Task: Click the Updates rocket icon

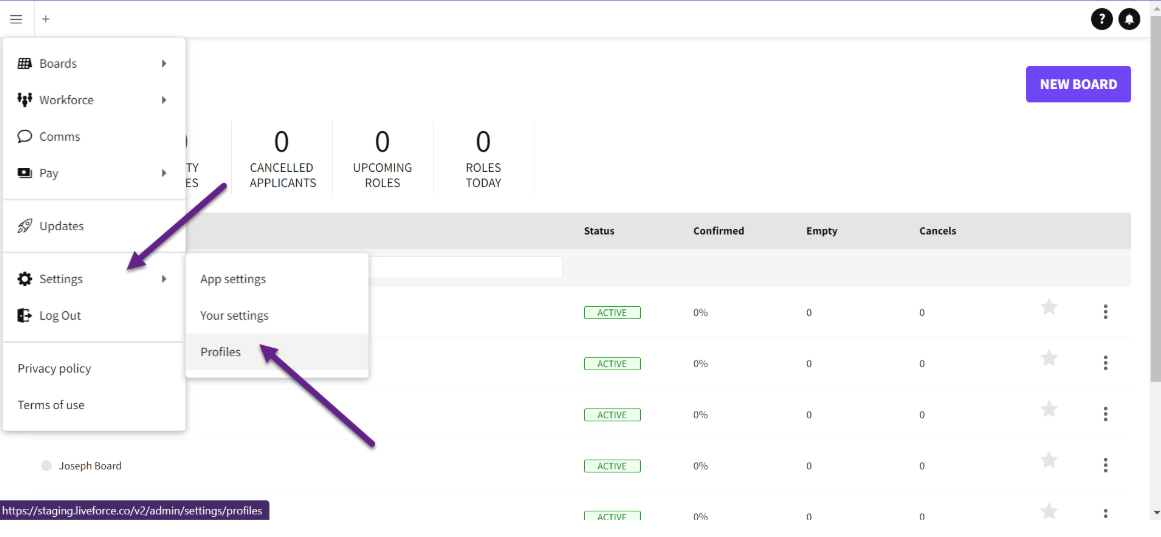Action: click(x=24, y=226)
